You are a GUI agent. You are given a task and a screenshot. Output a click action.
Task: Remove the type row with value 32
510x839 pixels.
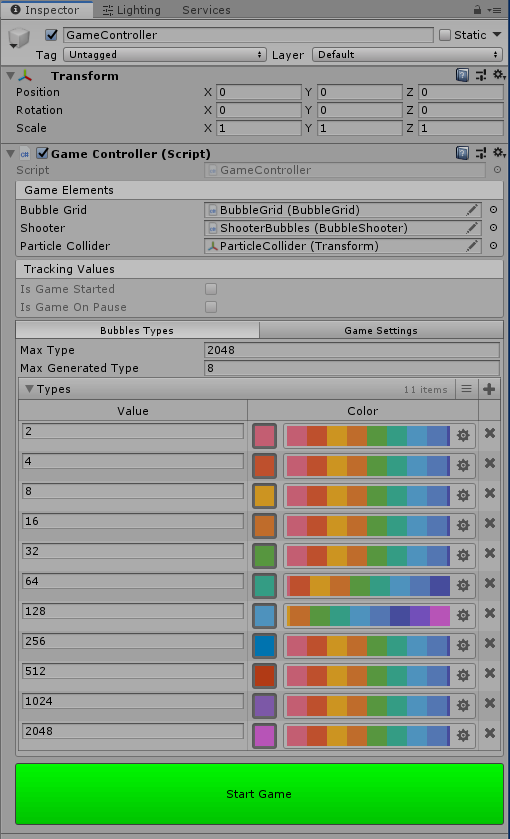(x=490, y=553)
